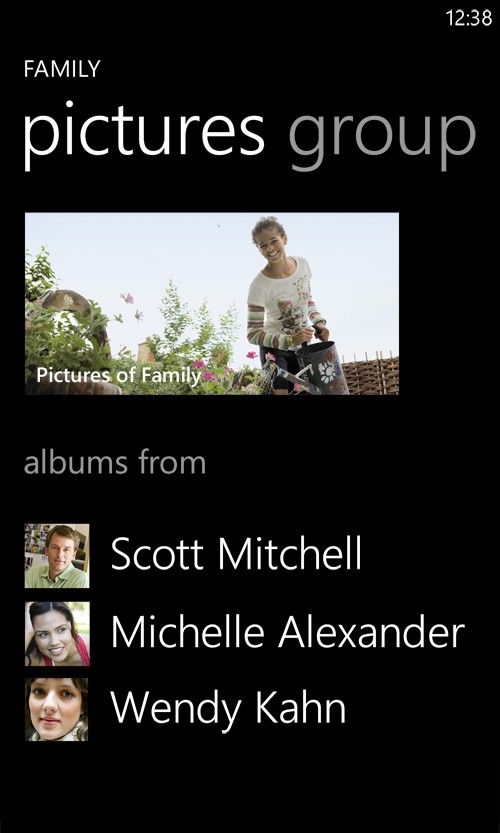Tap Wendy Kahn's face thumbnail

(57, 709)
